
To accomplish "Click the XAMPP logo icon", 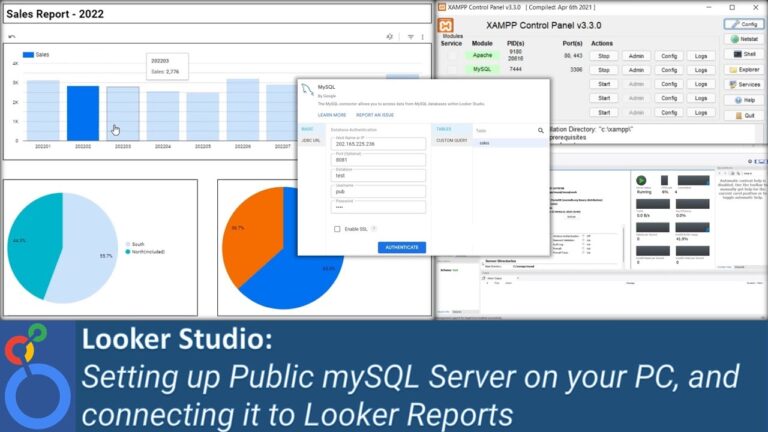I will point(445,25).
